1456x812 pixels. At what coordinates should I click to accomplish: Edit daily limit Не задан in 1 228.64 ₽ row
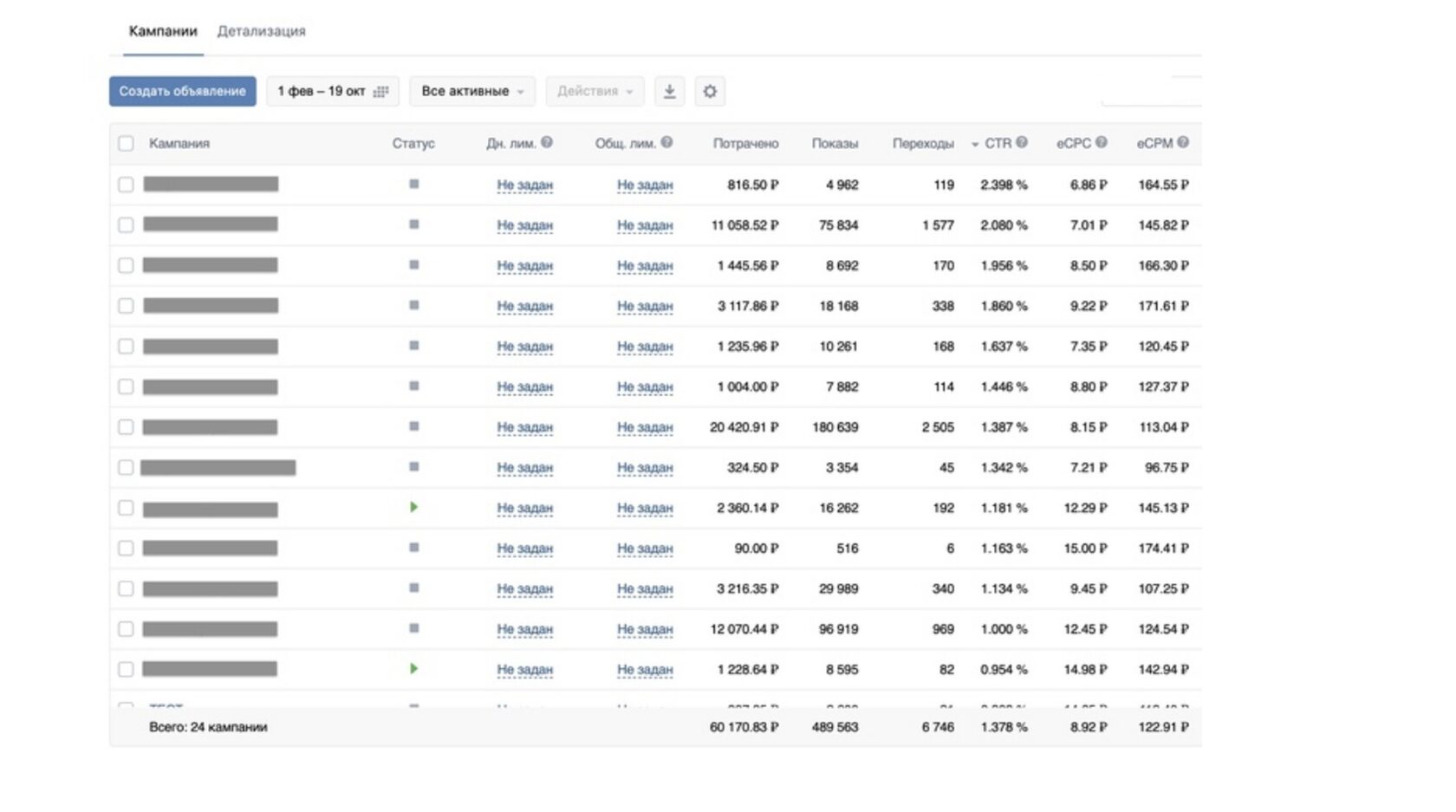[x=524, y=670]
